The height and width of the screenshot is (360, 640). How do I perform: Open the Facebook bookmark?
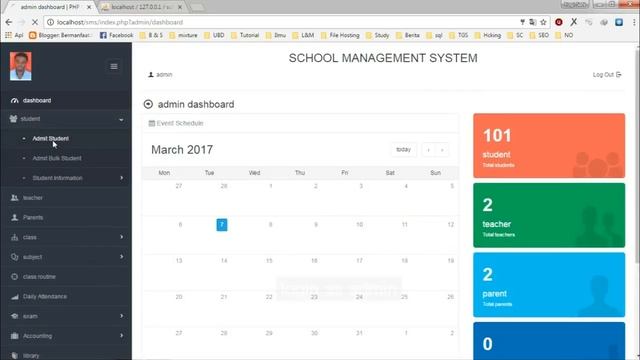(117, 36)
